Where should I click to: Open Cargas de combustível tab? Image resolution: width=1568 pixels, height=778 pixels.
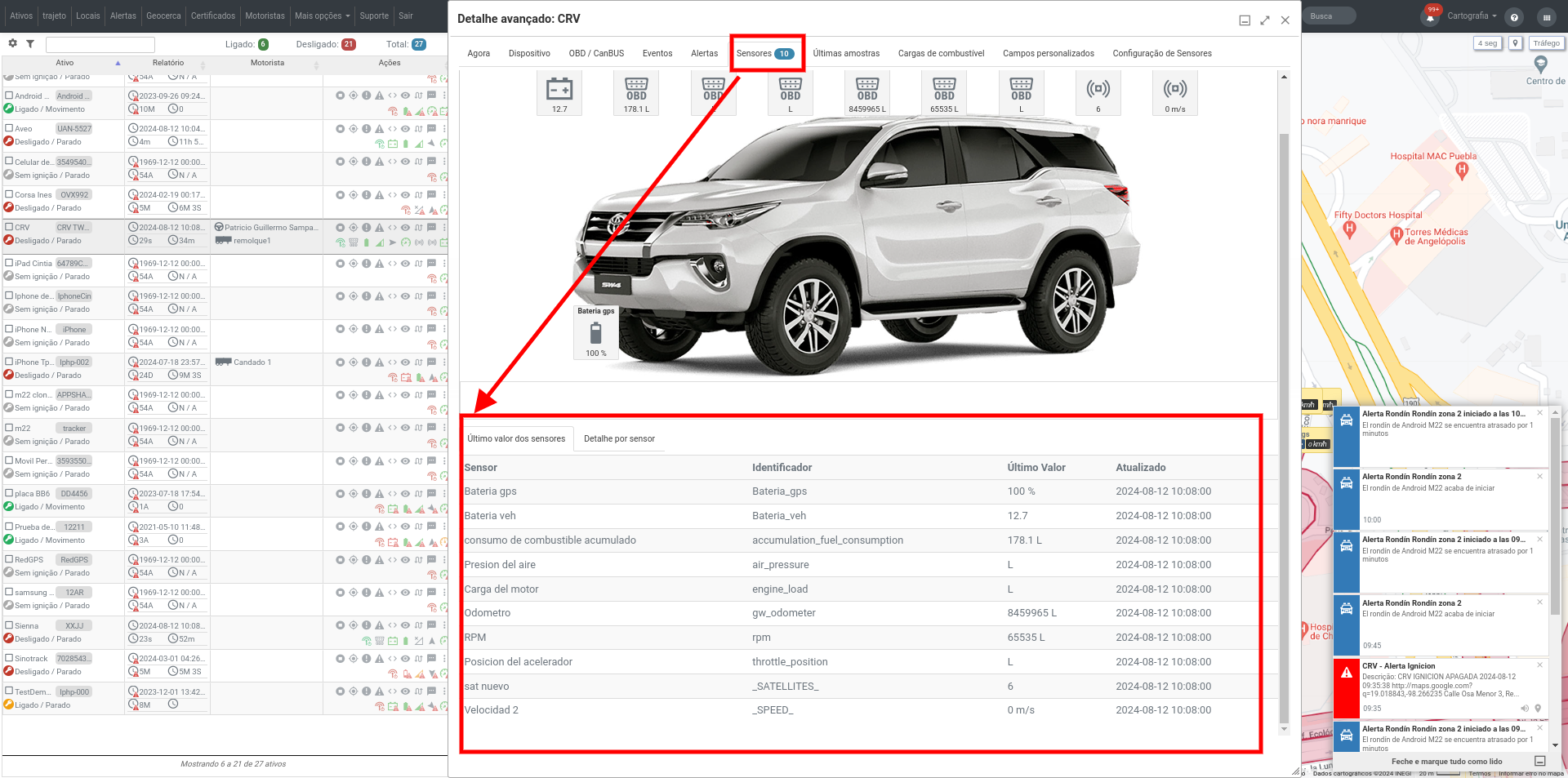pos(941,53)
